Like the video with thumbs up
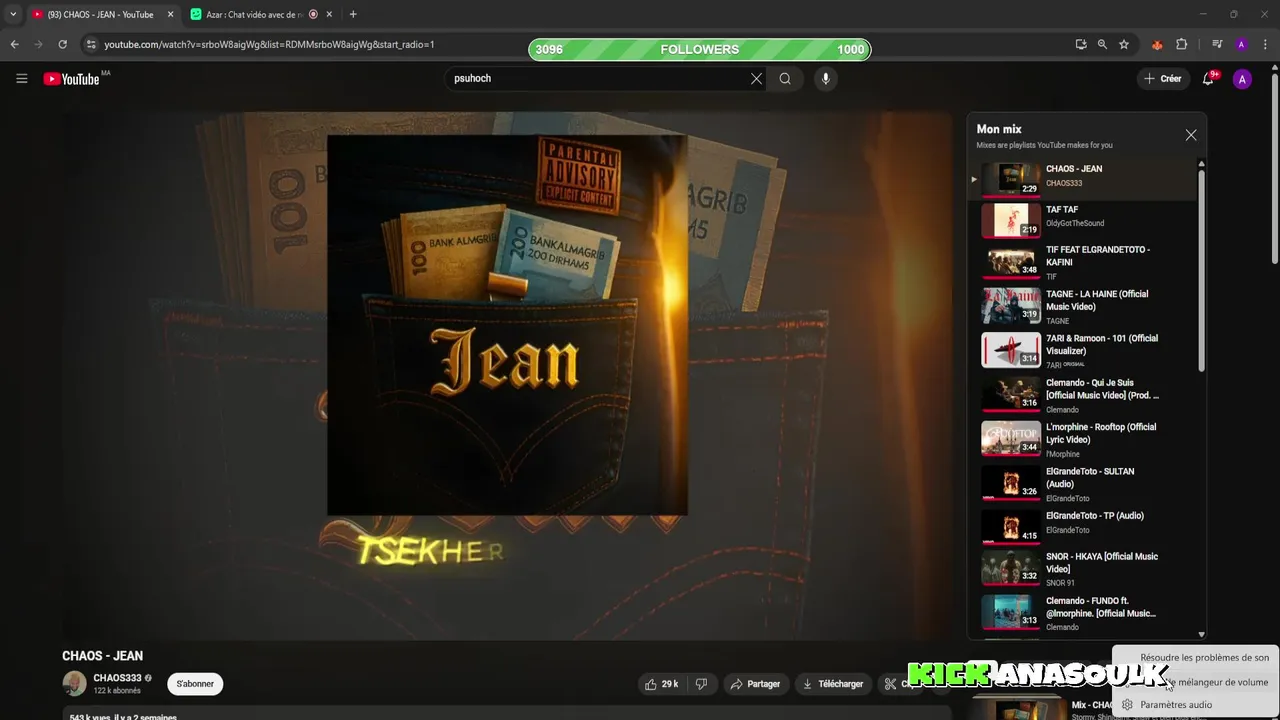The height and width of the screenshot is (720, 1280). 661,684
